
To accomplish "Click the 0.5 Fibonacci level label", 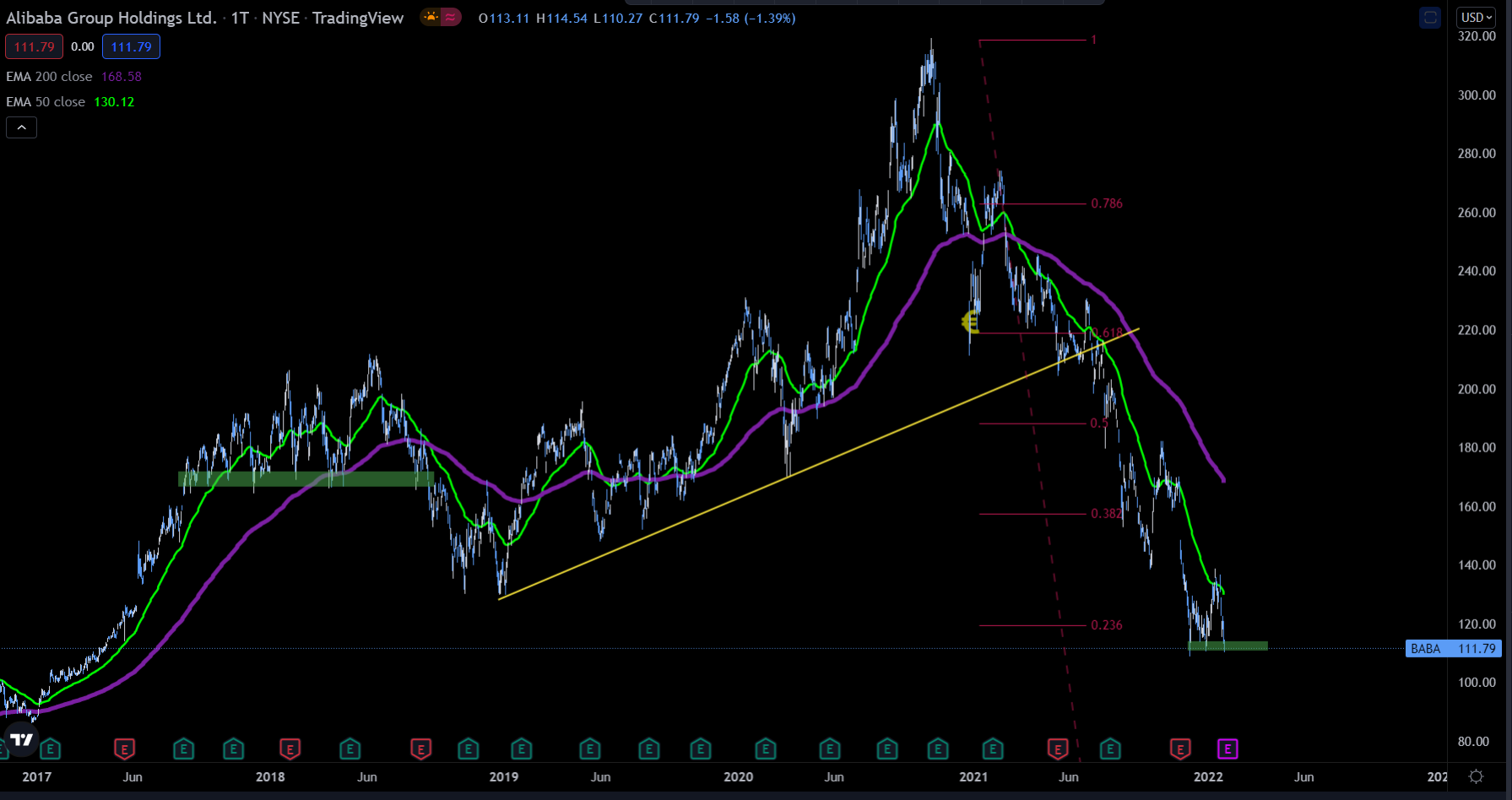I will 1098,423.
